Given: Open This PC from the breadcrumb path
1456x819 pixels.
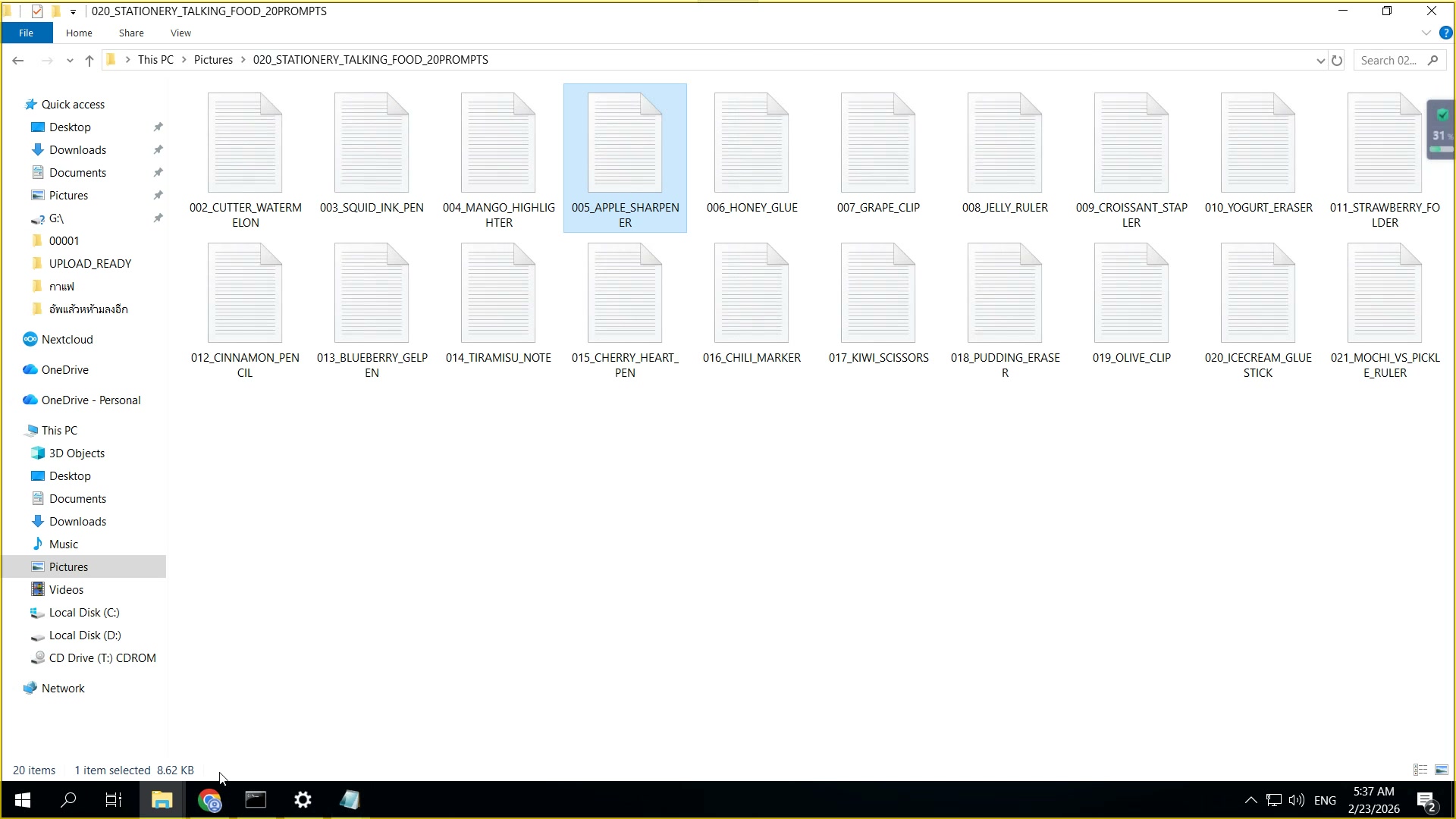Looking at the screenshot, I should click(x=155, y=59).
